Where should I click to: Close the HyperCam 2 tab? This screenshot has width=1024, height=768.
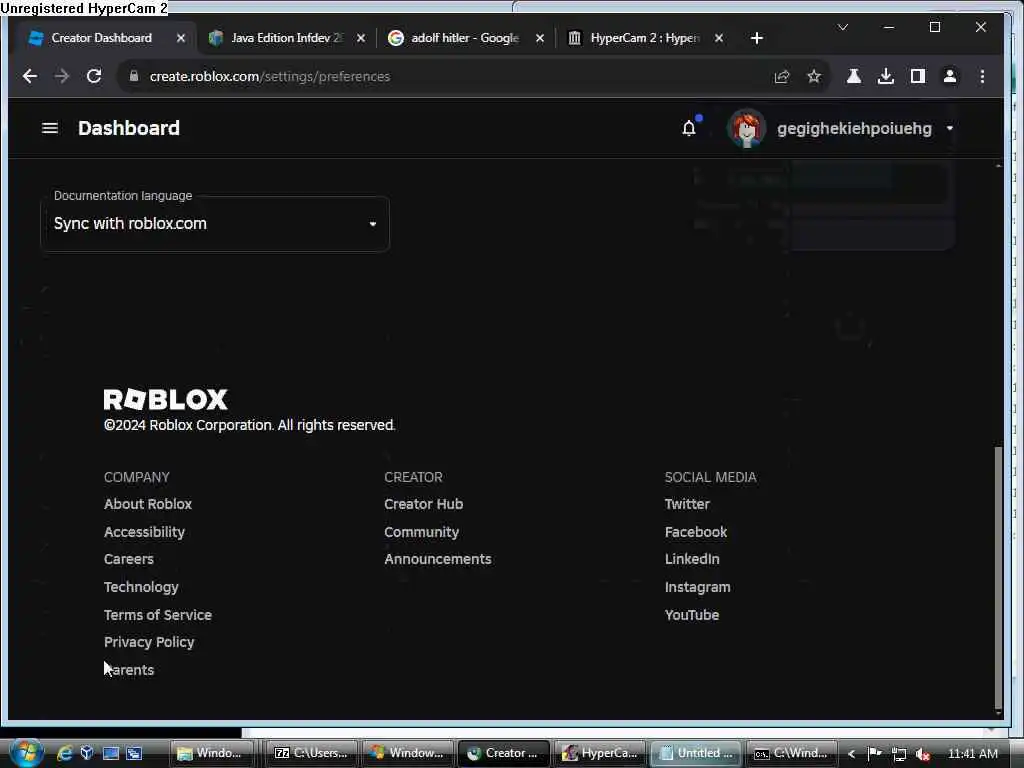tap(719, 38)
